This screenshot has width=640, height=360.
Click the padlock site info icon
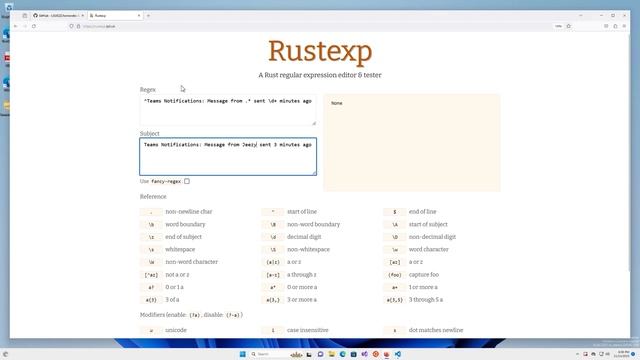78,26
